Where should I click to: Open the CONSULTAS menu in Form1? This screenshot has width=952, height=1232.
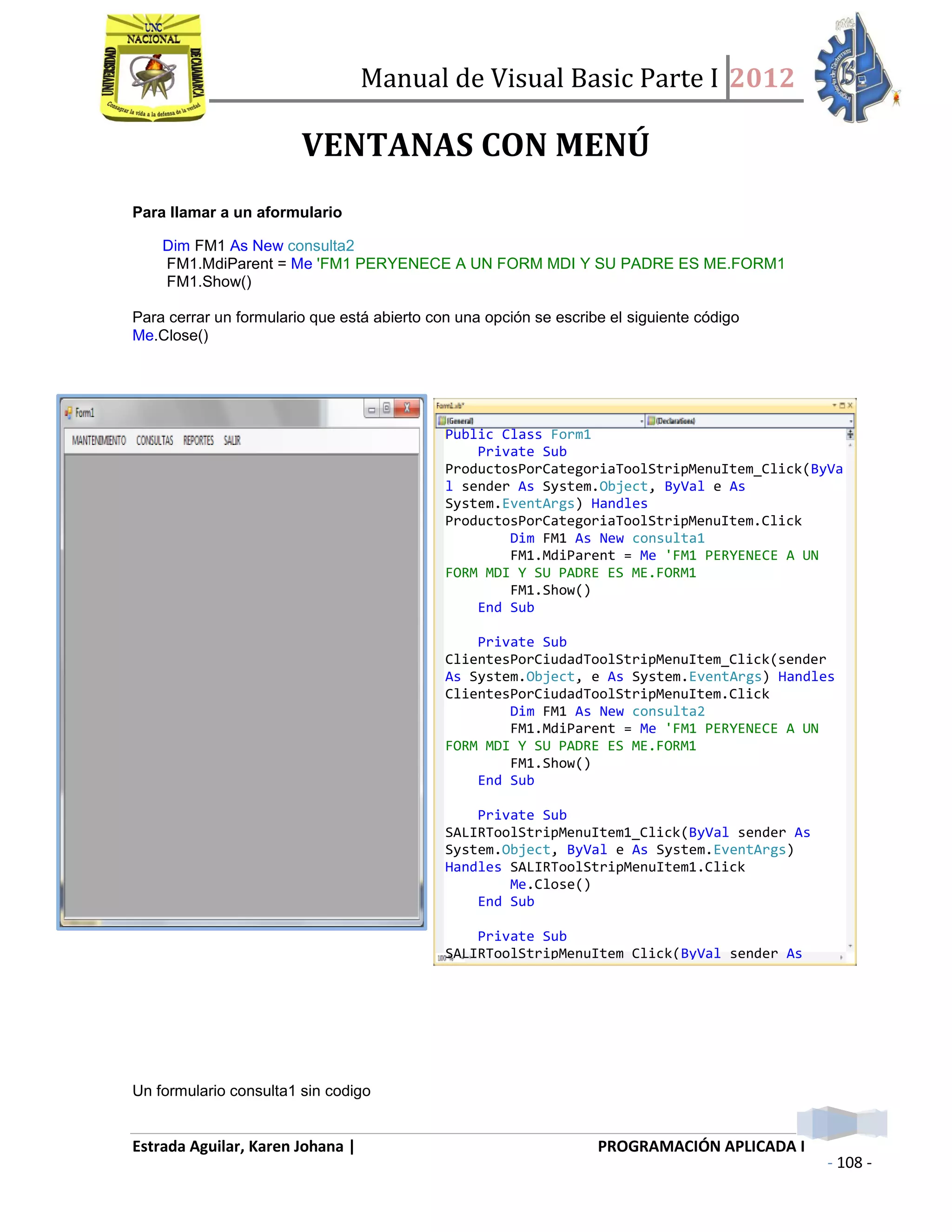(x=154, y=440)
